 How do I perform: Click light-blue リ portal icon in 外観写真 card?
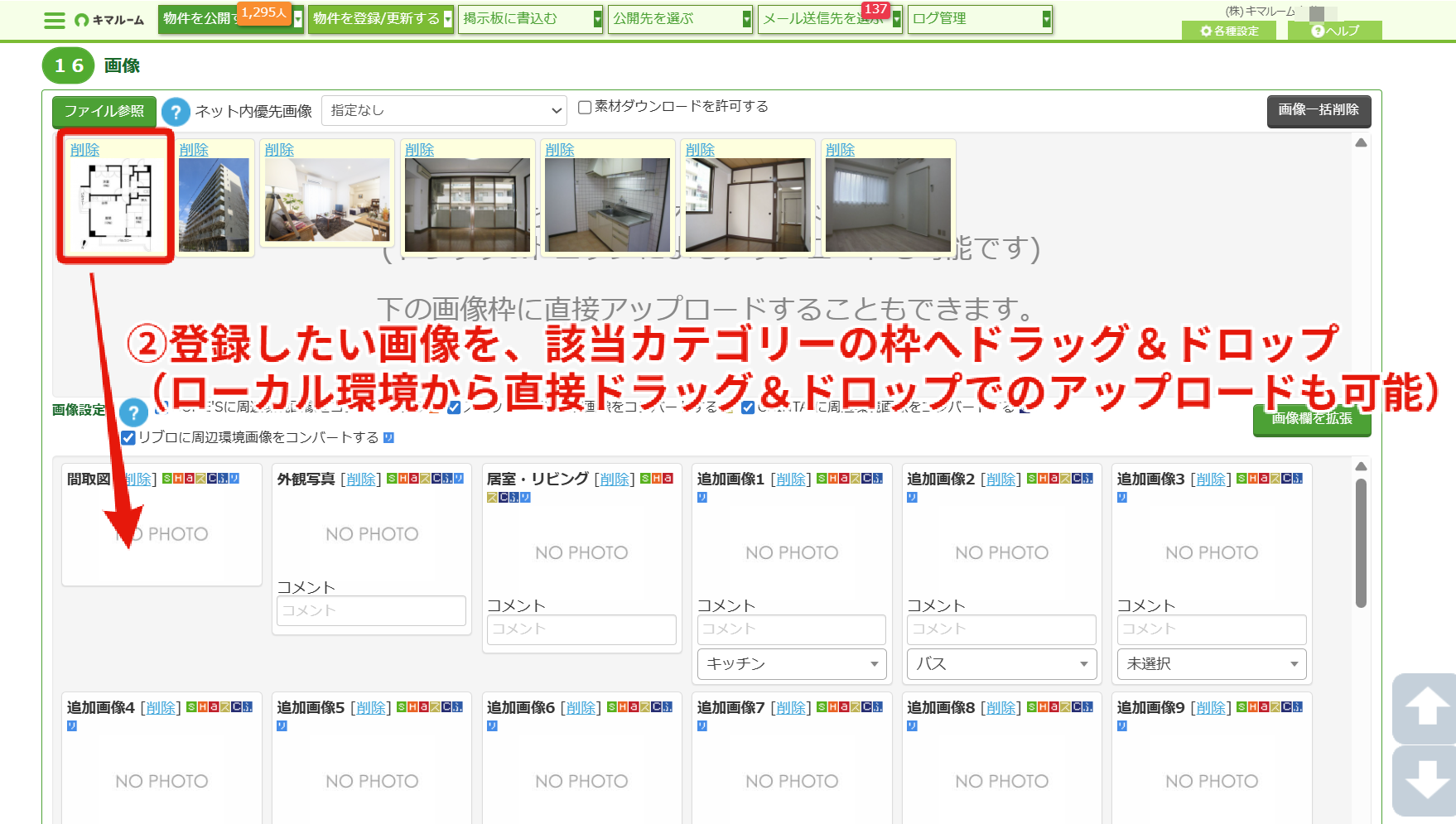pos(459,479)
